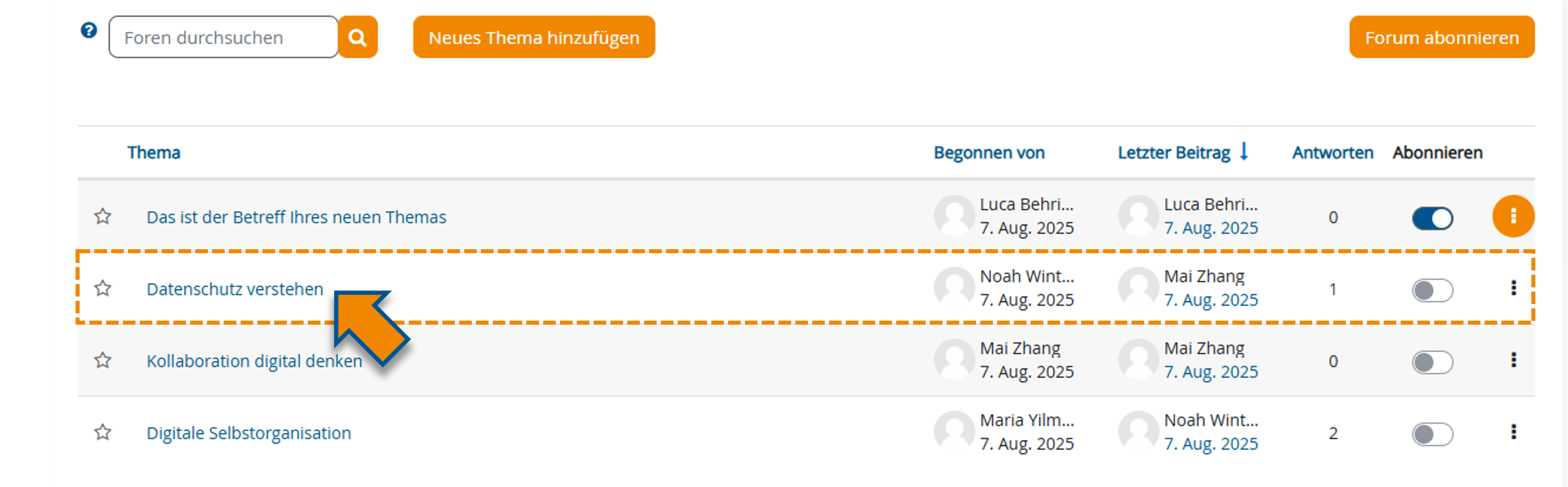Star the topic Datenschutz verstehen
The width and height of the screenshot is (1568, 487).
pos(102,288)
